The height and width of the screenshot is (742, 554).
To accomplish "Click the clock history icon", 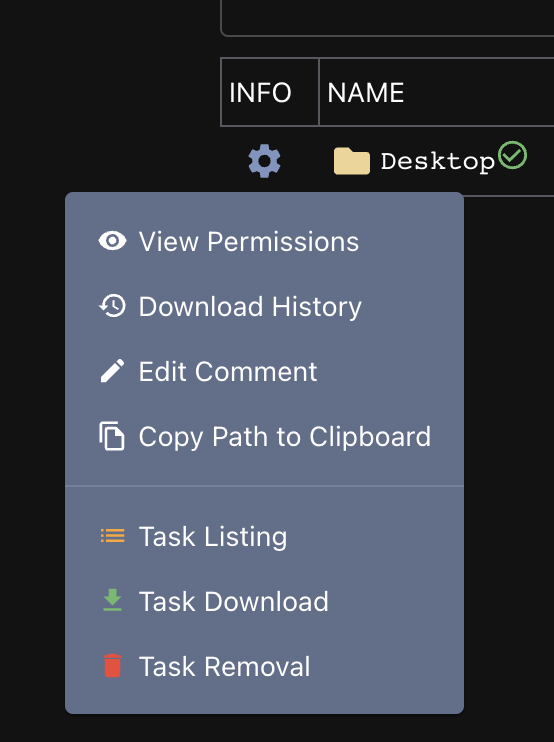I will click(x=113, y=306).
